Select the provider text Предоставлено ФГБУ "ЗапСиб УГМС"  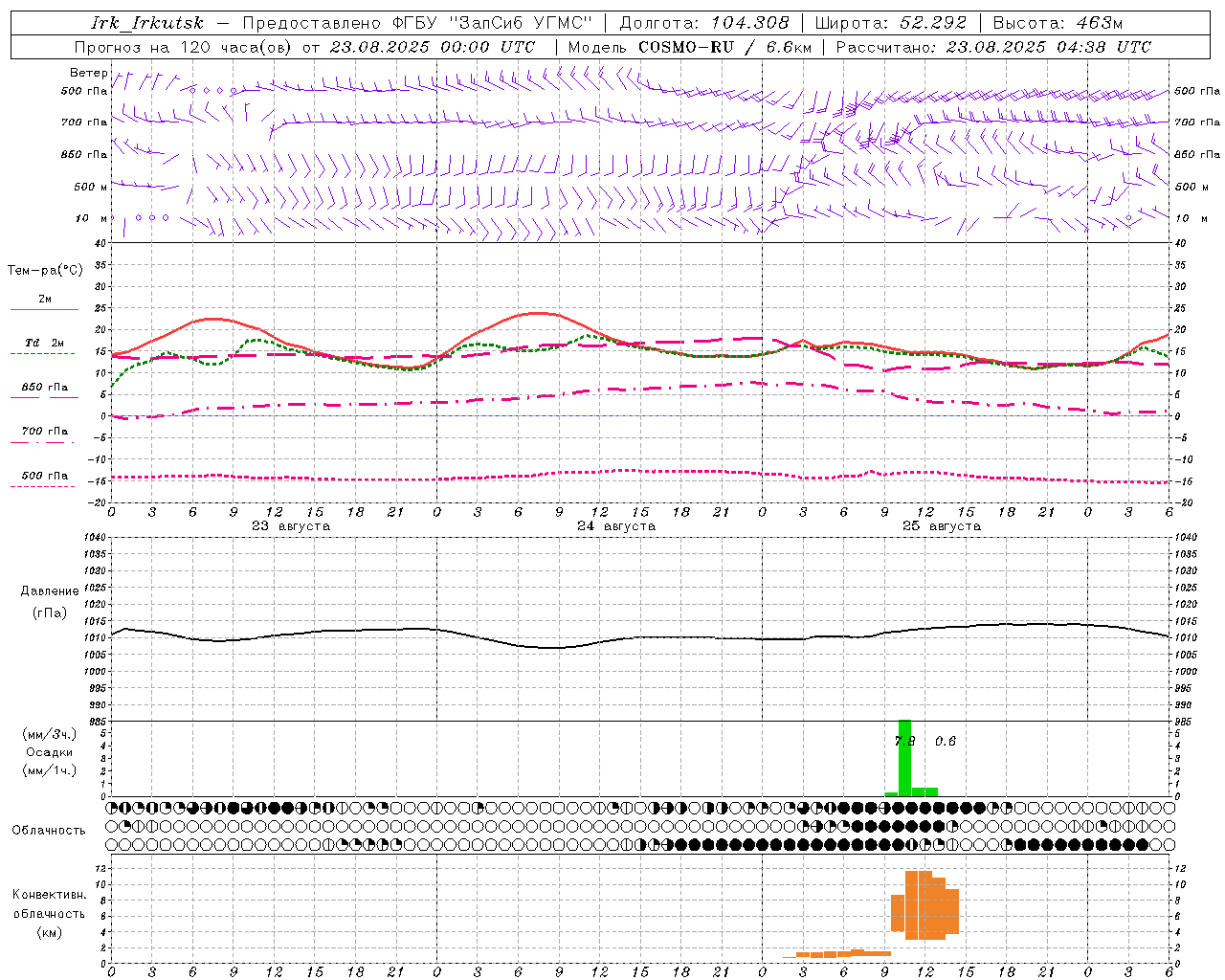[x=418, y=23]
